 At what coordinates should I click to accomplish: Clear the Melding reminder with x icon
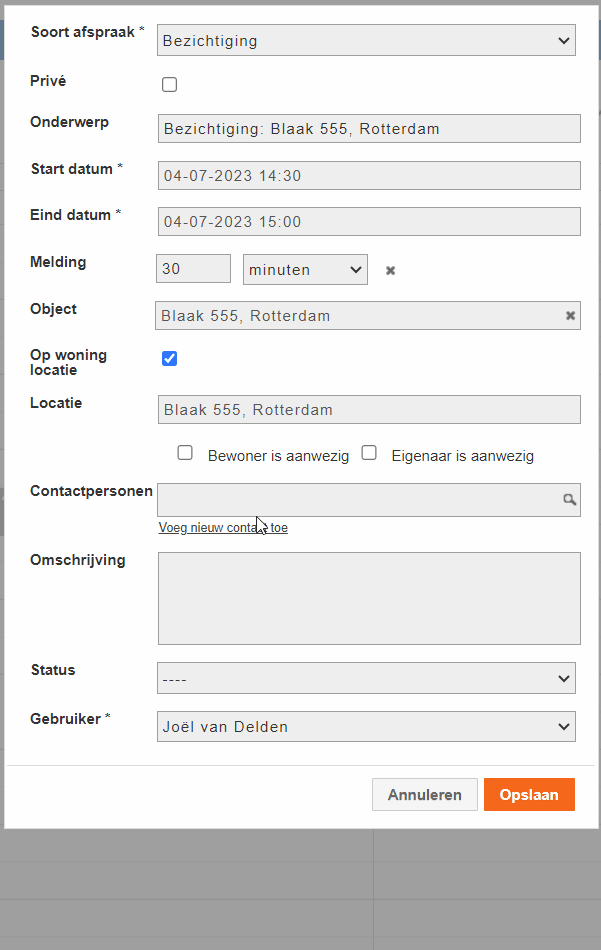390,270
